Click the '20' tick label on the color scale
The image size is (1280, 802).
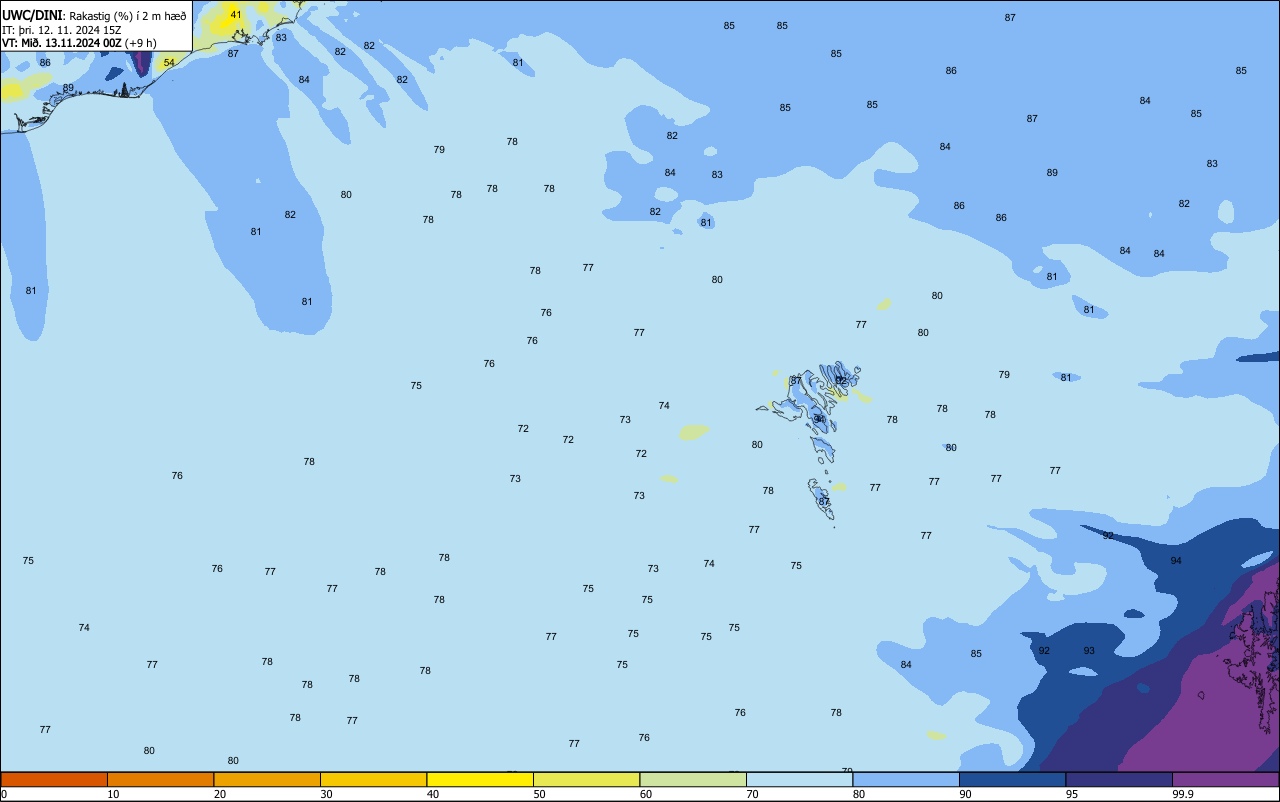click(x=219, y=794)
